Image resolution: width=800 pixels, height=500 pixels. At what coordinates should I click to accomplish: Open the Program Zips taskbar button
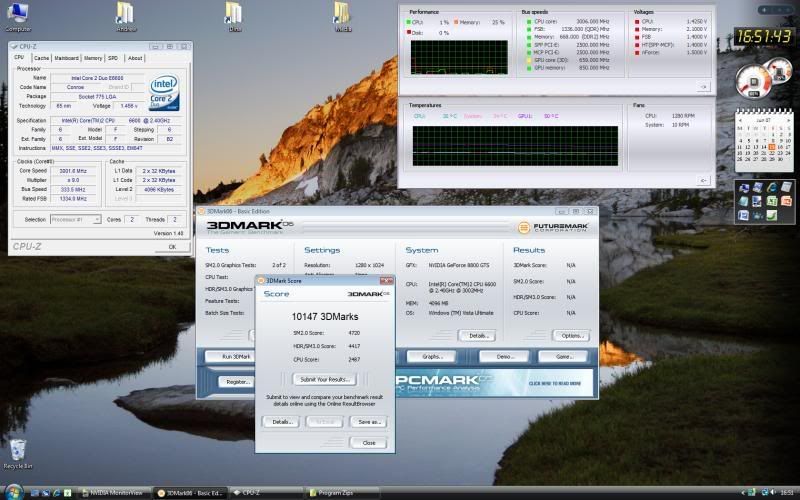point(342,493)
